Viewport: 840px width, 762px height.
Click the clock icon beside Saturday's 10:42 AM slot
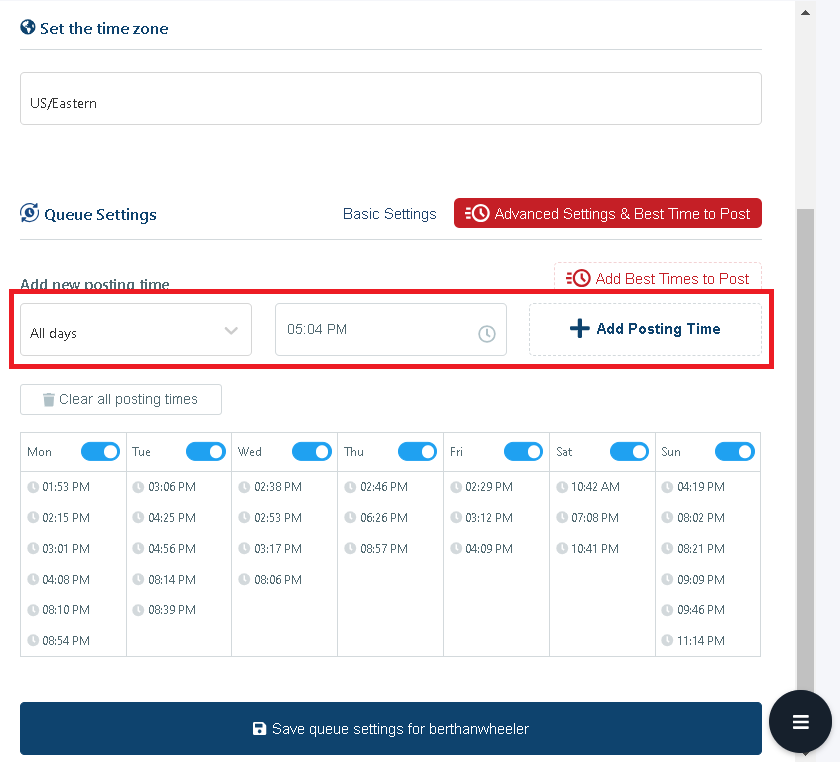(x=563, y=487)
